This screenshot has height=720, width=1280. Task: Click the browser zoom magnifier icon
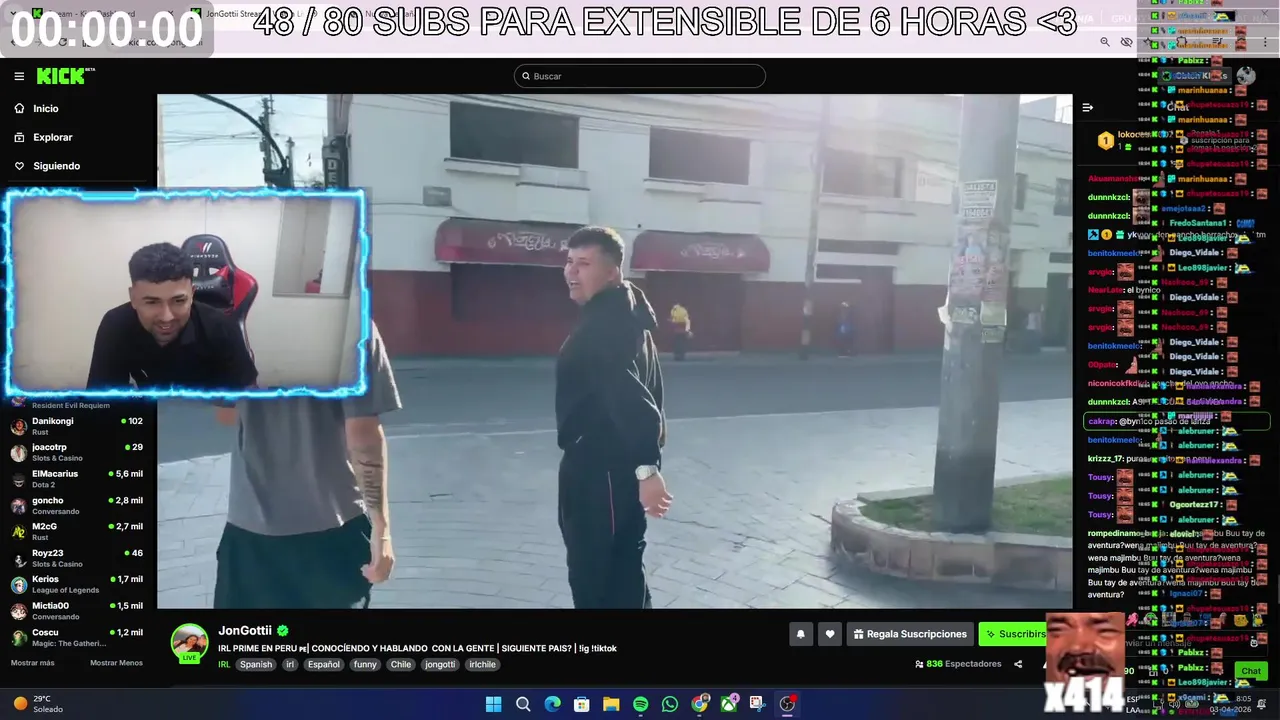(1105, 42)
